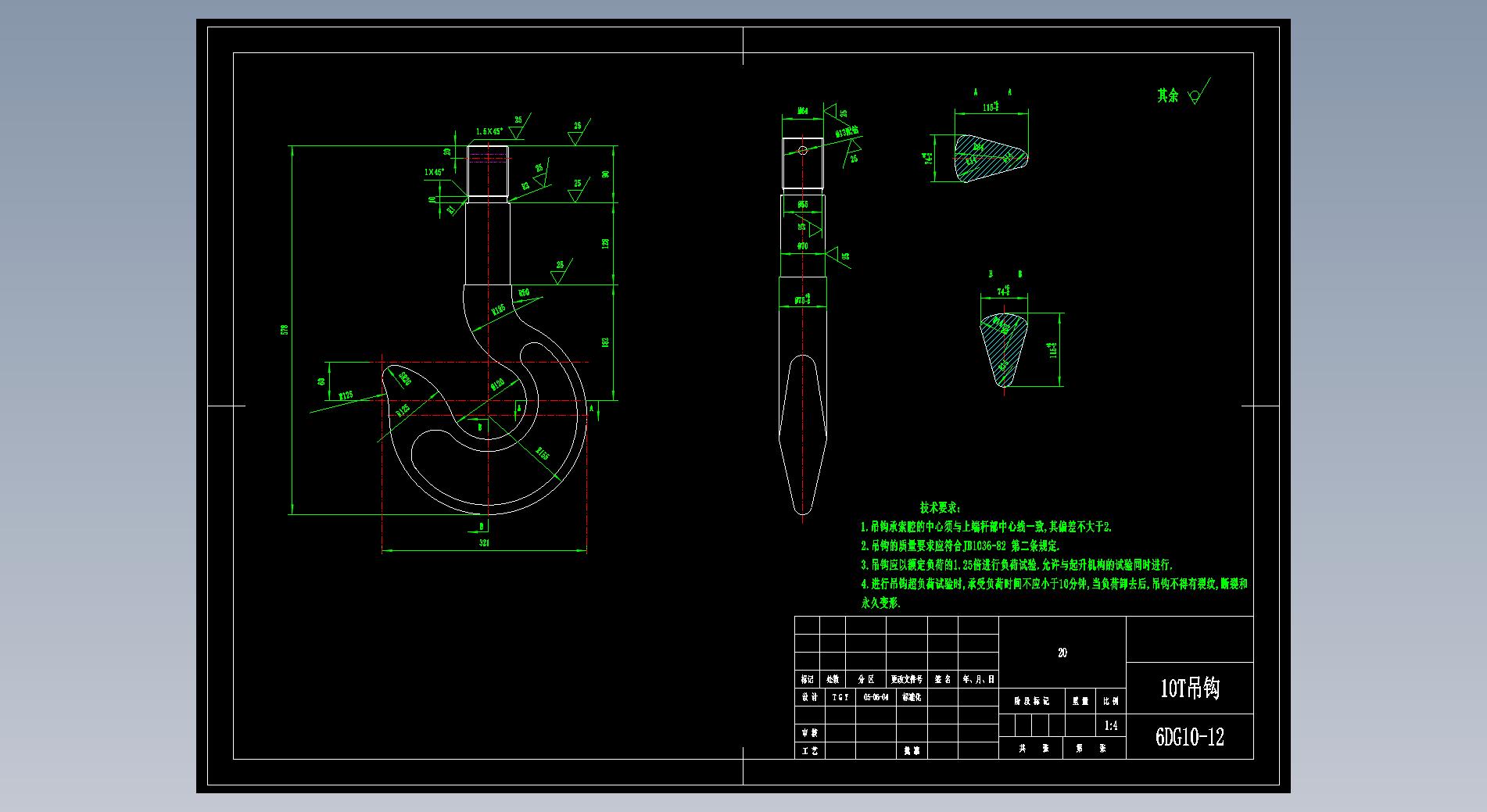The height and width of the screenshot is (812, 1487).
Task: Click the 05-06-04 date cell
Action: tap(876, 697)
